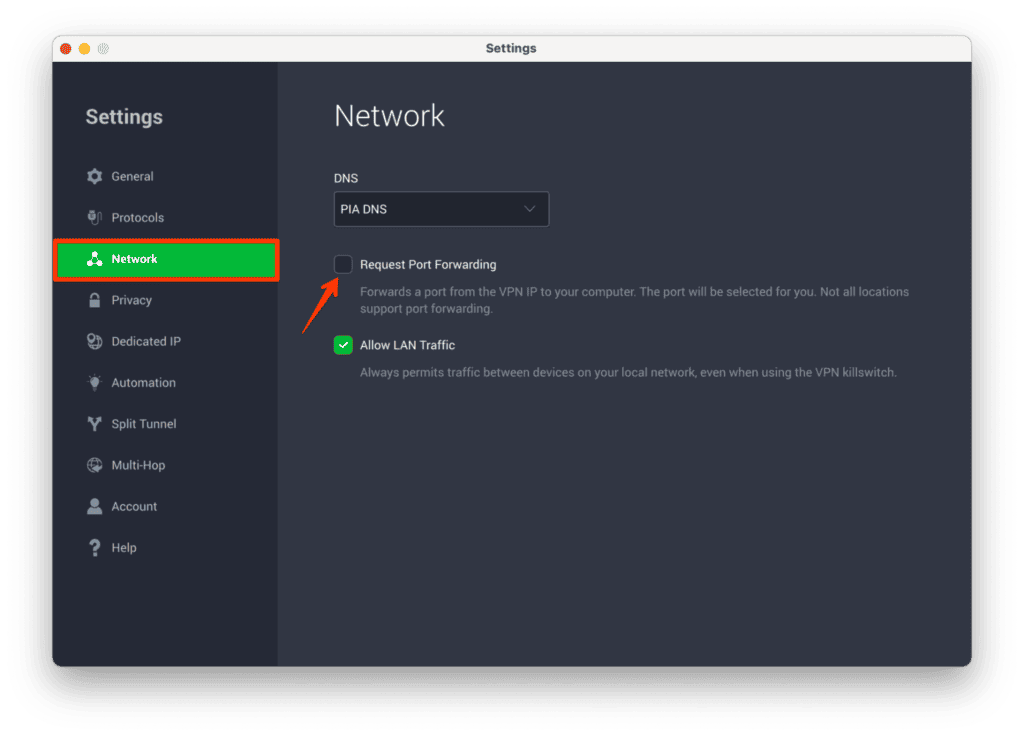Click the Dedicated IP globe icon
The image size is (1024, 736).
[95, 342]
